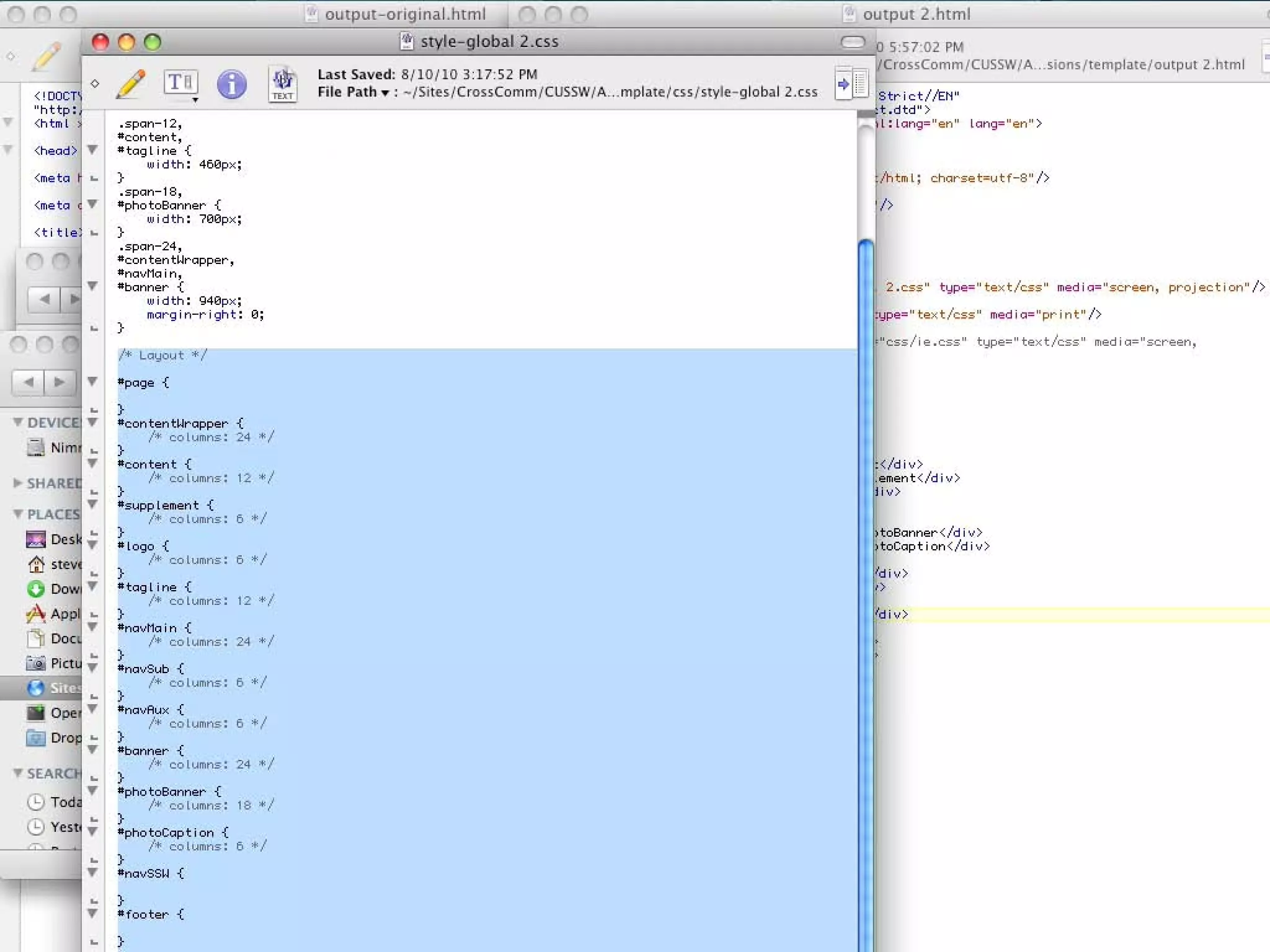The image size is (1270, 952).
Task: Switch to output 2.html window title
Action: (915, 14)
